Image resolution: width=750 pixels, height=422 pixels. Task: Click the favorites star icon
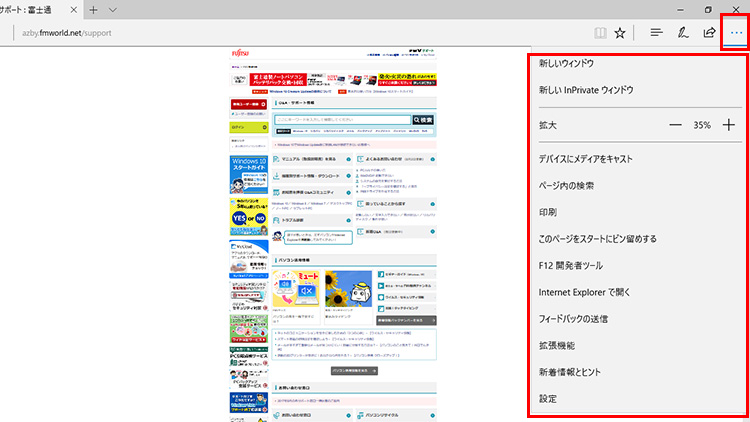(620, 32)
